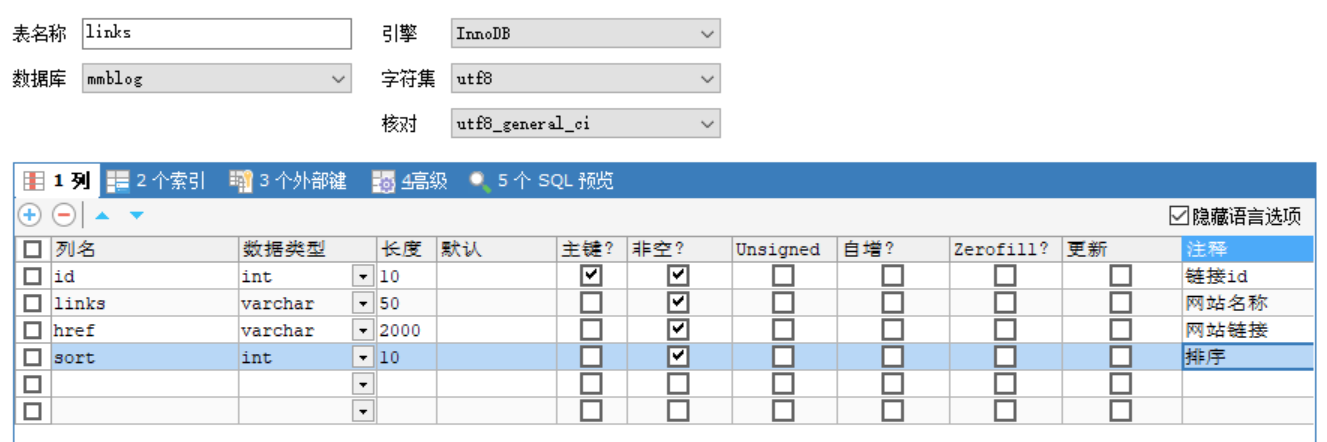
Task: Click the advanced tab gear icon
Action: [384, 181]
